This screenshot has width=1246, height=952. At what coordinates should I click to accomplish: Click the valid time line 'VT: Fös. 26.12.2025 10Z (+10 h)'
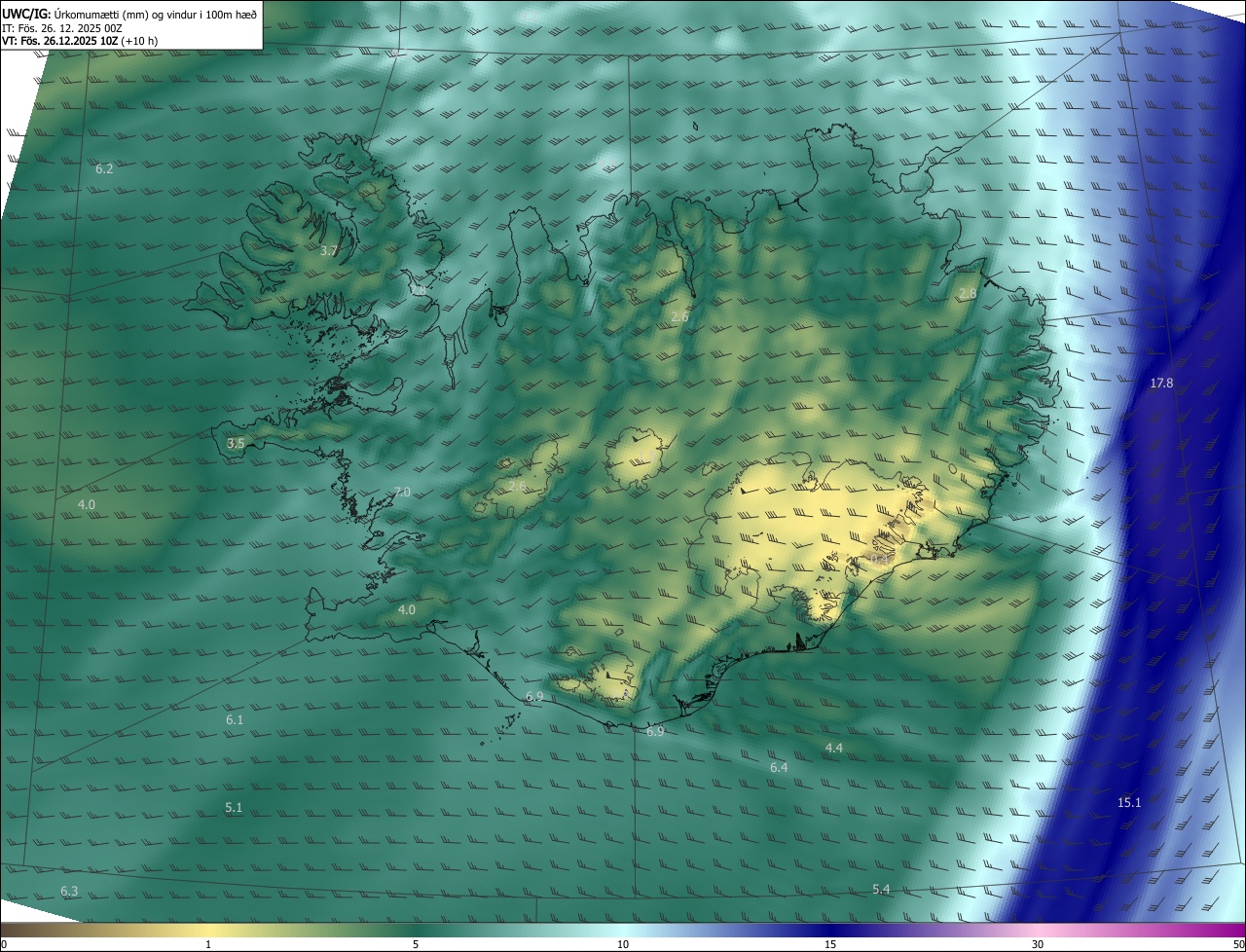(80, 41)
